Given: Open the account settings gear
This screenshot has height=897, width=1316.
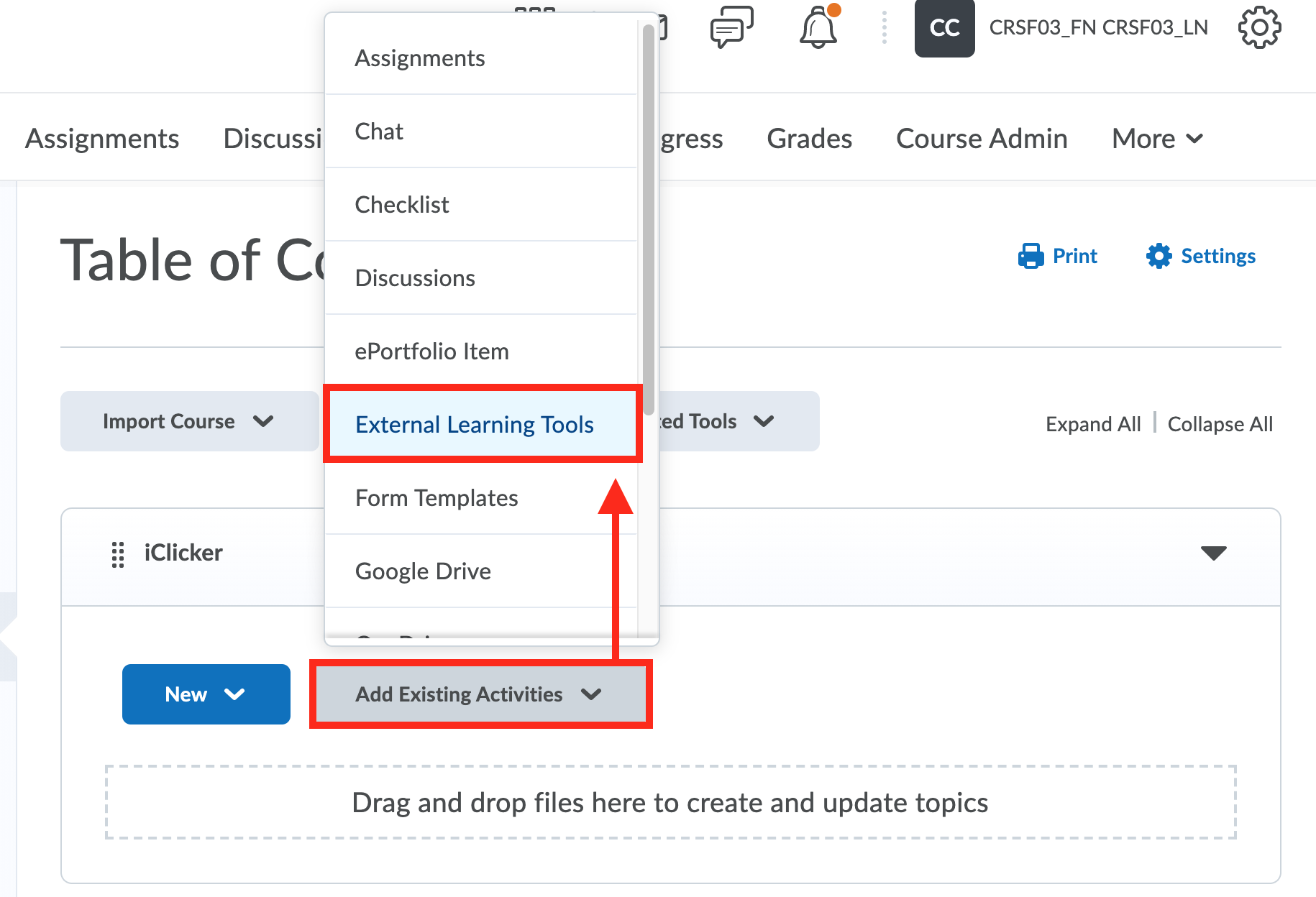Looking at the screenshot, I should (x=1260, y=27).
